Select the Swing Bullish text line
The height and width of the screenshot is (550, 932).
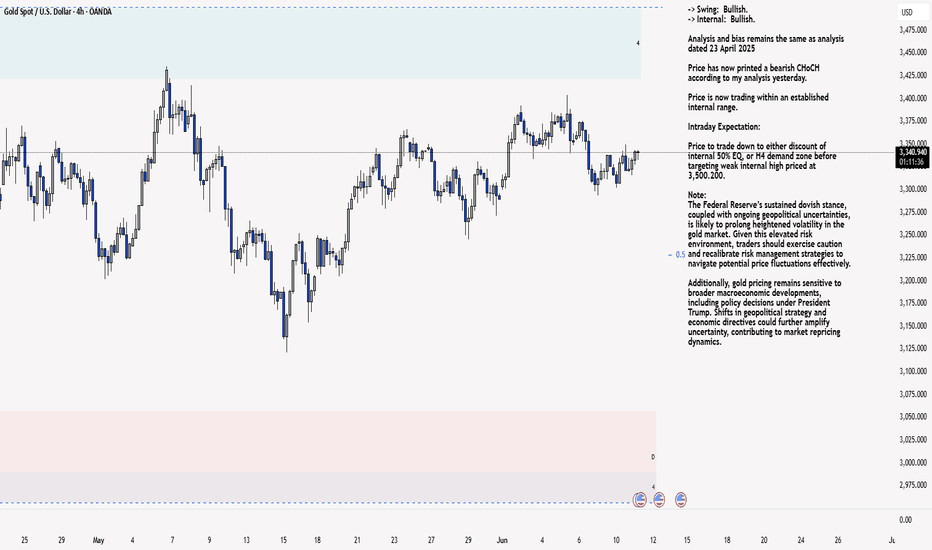tap(717, 10)
